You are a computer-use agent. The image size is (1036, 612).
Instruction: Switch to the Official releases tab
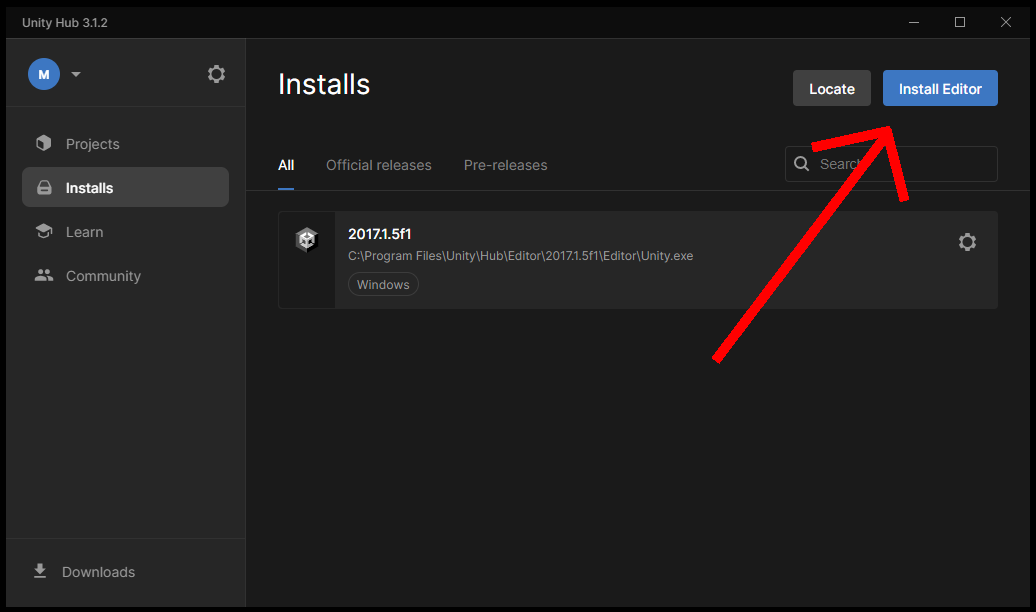(379, 165)
